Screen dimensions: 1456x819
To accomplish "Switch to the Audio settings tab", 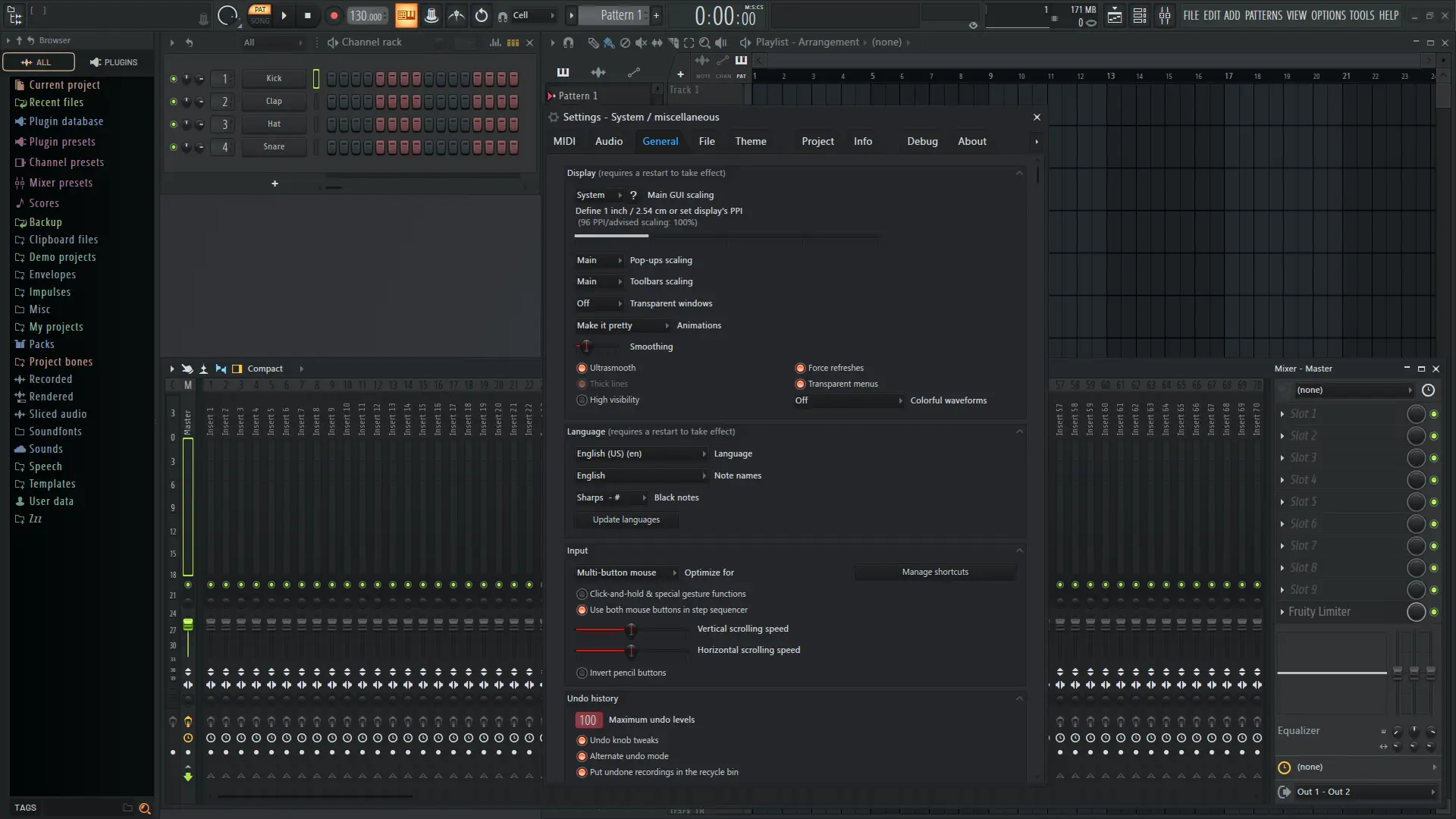I will pyautogui.click(x=609, y=141).
